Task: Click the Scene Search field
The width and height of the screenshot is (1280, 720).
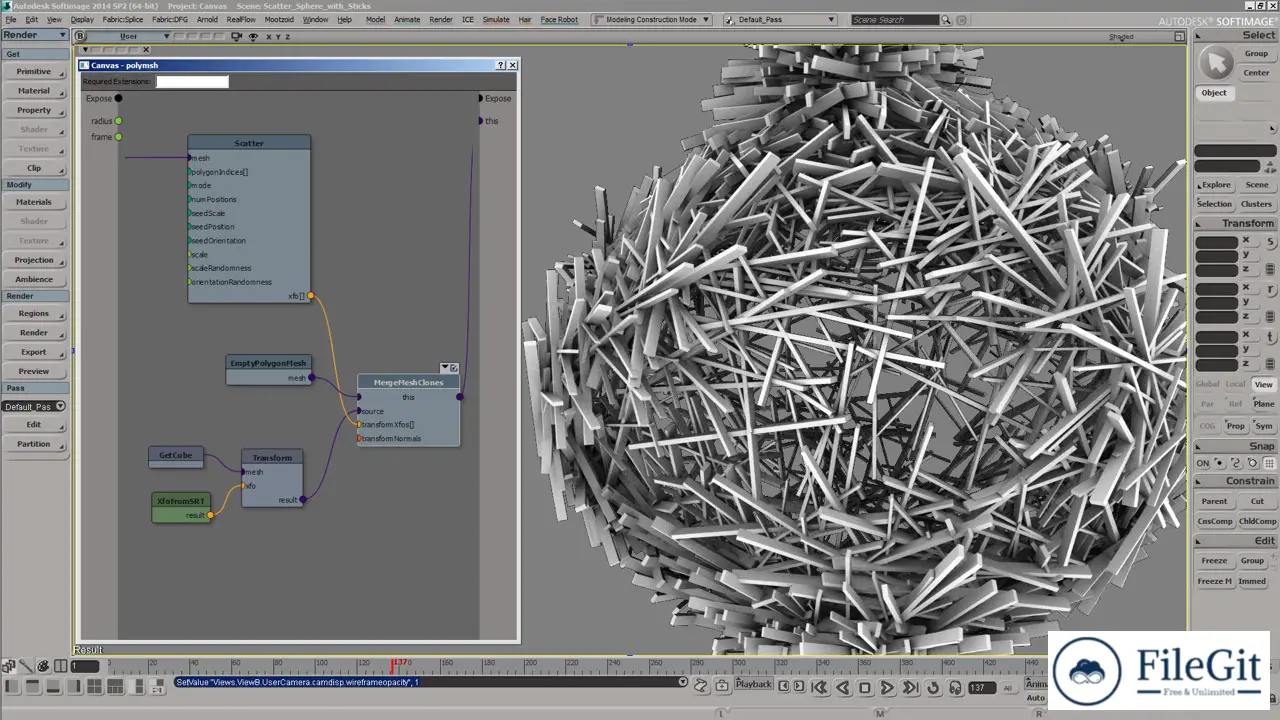Action: pyautogui.click(x=895, y=20)
